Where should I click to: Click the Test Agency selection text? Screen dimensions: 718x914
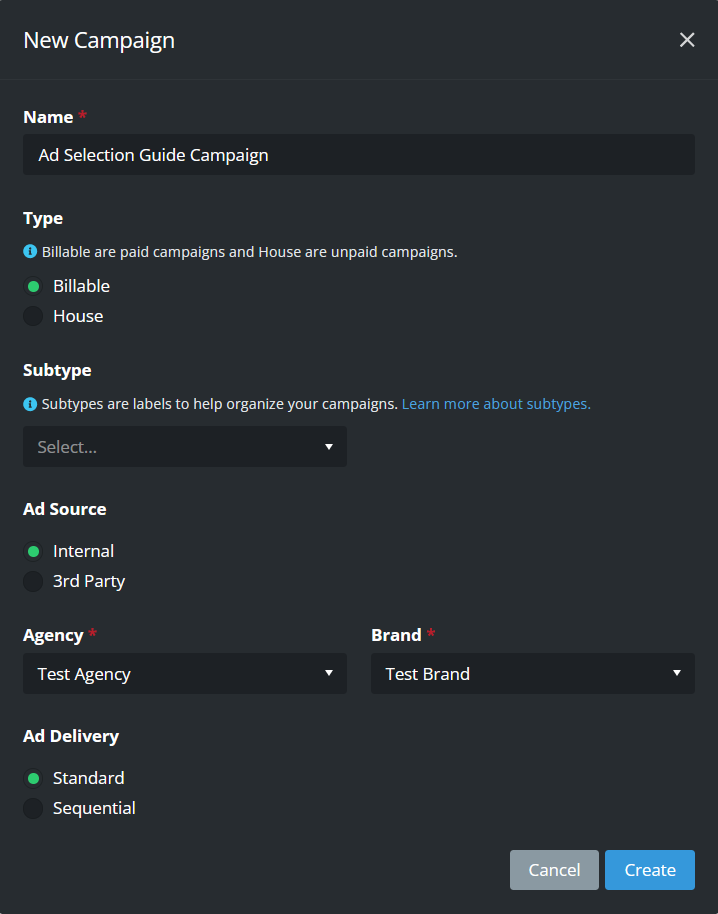[84, 674]
